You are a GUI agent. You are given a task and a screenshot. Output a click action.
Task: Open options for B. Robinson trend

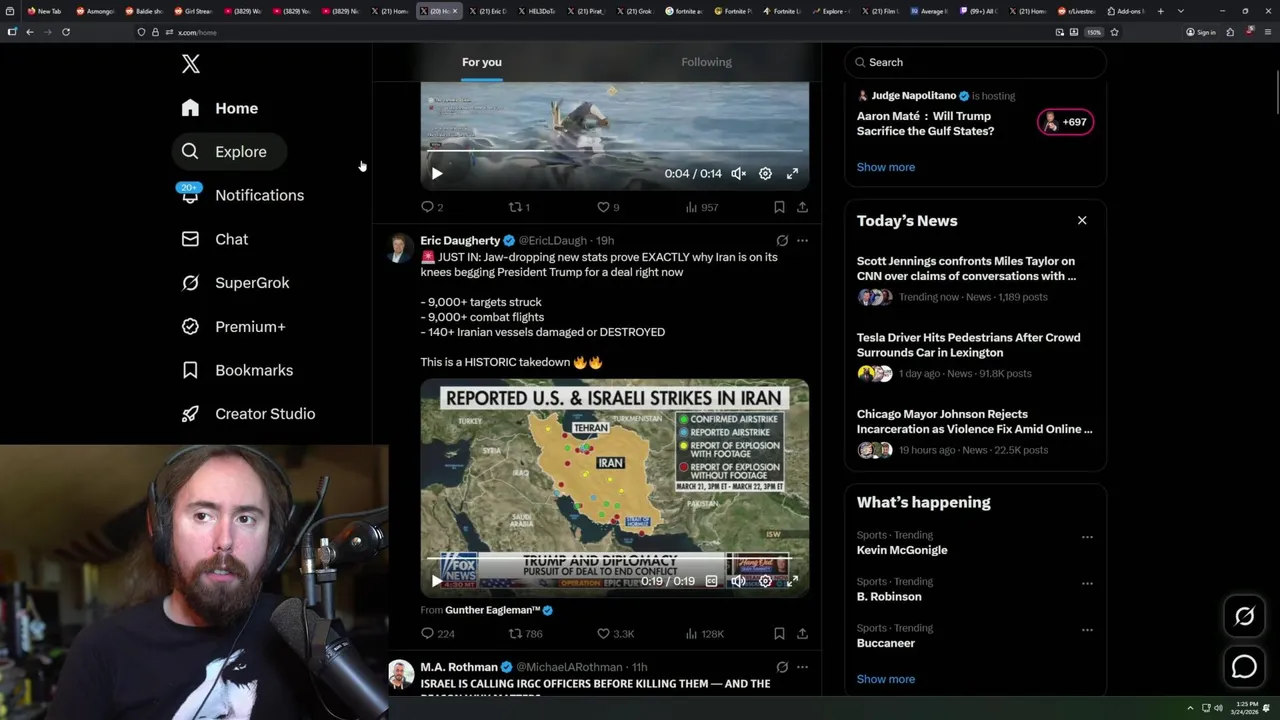coord(1087,583)
